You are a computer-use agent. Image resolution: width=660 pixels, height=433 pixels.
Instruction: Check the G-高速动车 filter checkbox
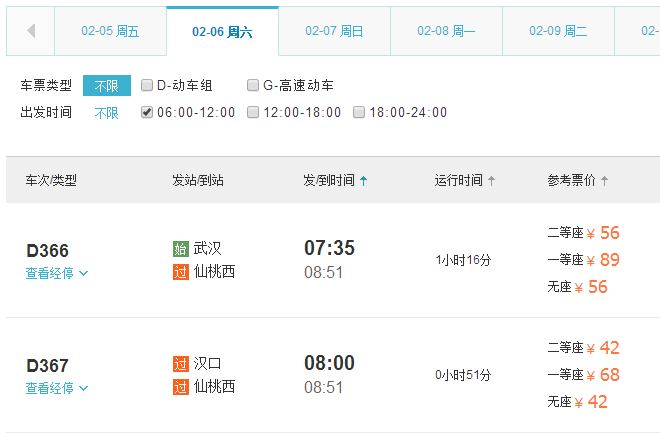click(x=253, y=85)
